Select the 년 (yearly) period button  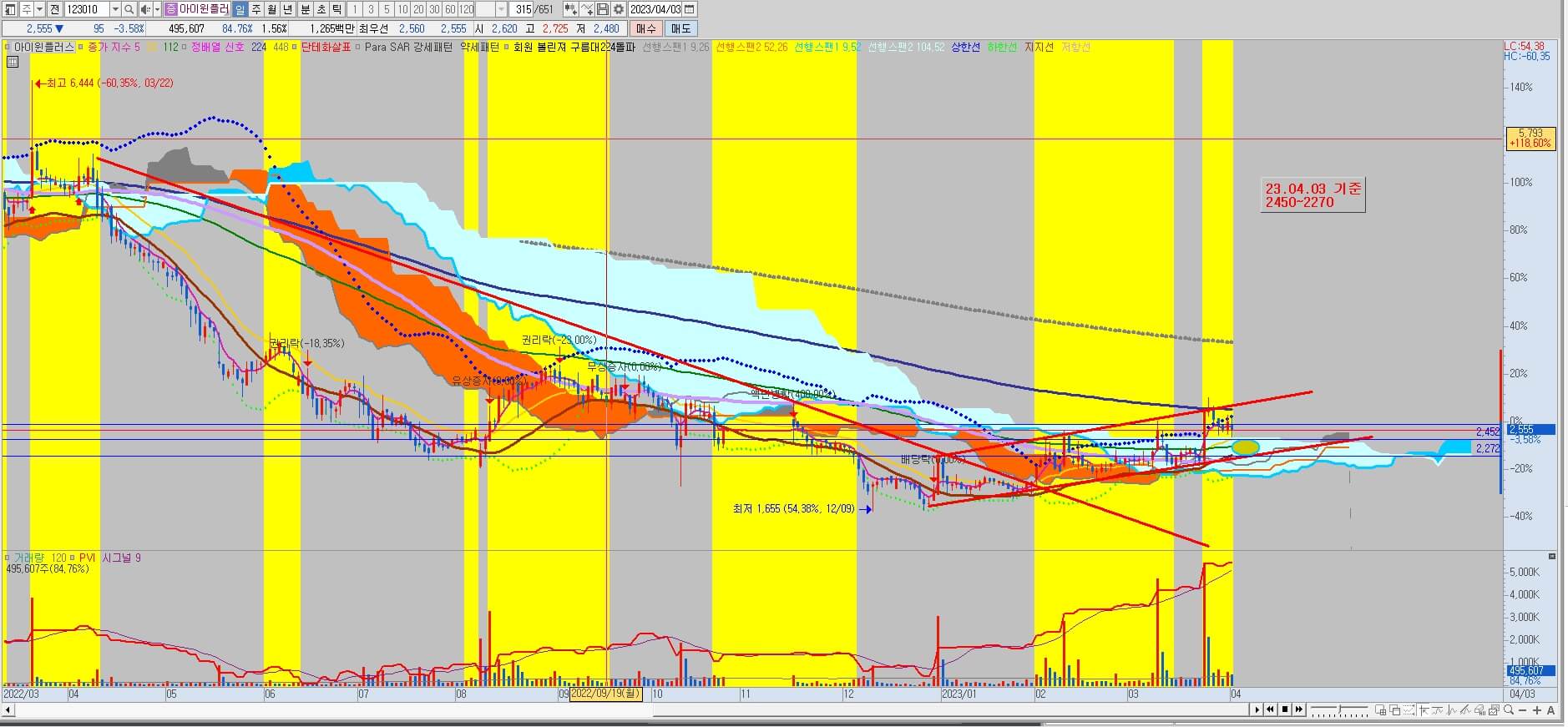(x=287, y=9)
